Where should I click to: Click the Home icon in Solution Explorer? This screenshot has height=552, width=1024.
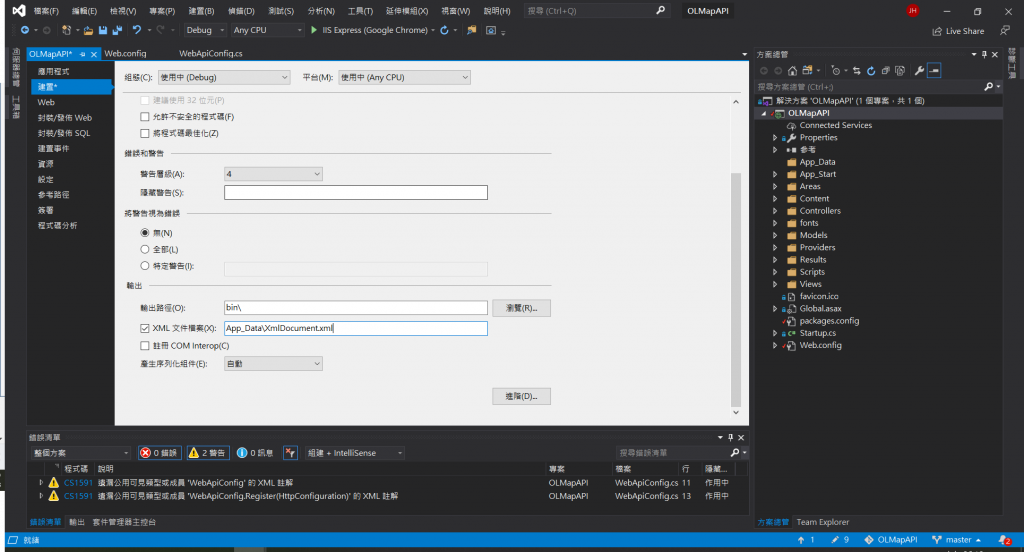tap(792, 71)
